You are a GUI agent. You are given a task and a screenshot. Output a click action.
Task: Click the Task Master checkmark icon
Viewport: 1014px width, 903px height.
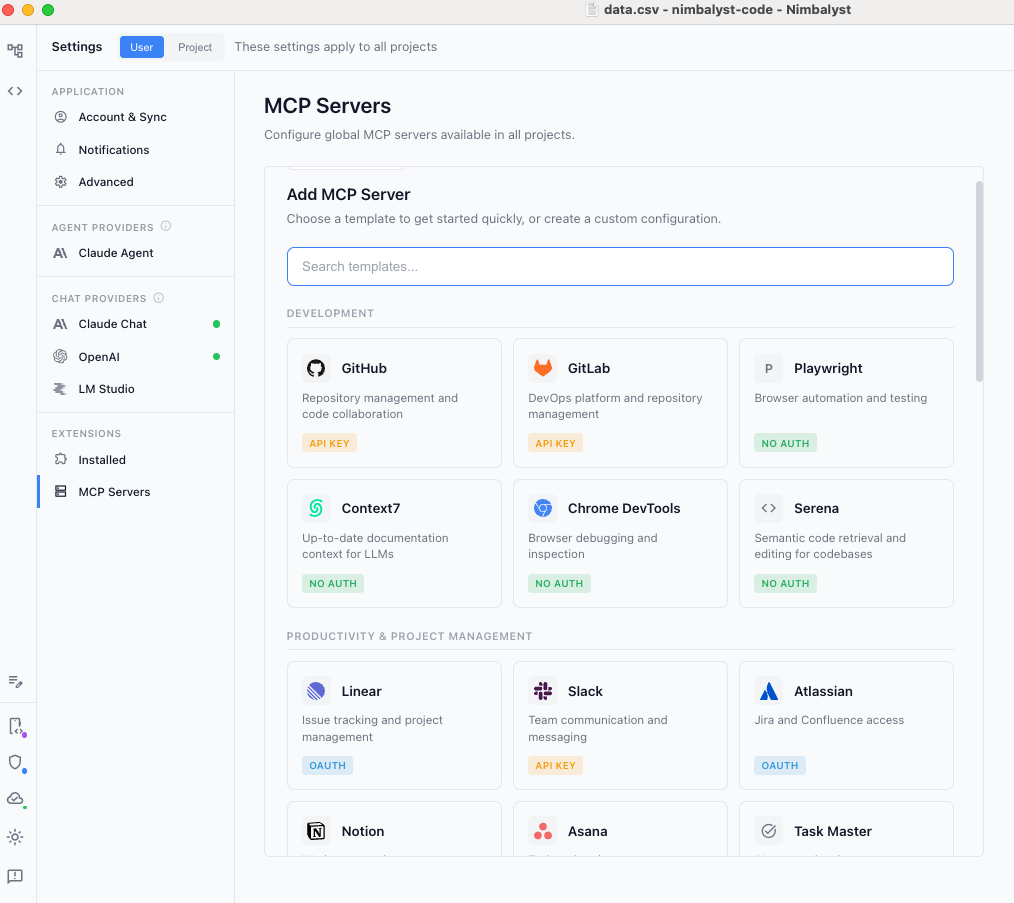pyautogui.click(x=768, y=831)
